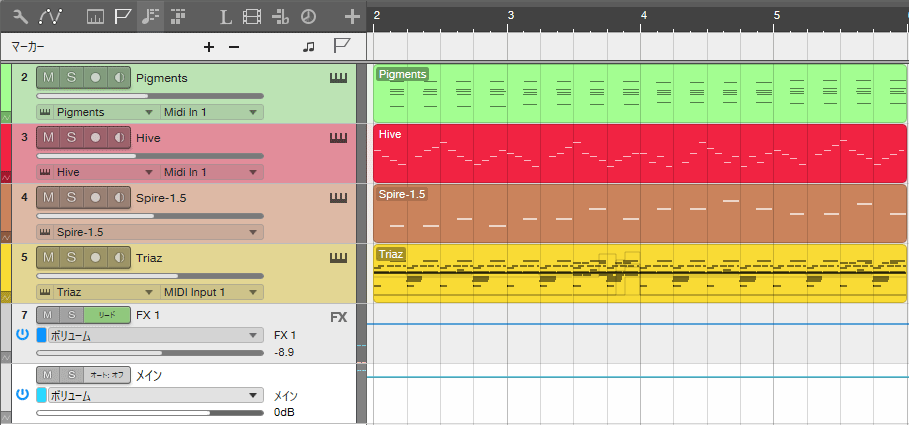Select the yellow Triaz MIDI clip
Image resolution: width=909 pixels, height=425 pixels.
(x=640, y=273)
